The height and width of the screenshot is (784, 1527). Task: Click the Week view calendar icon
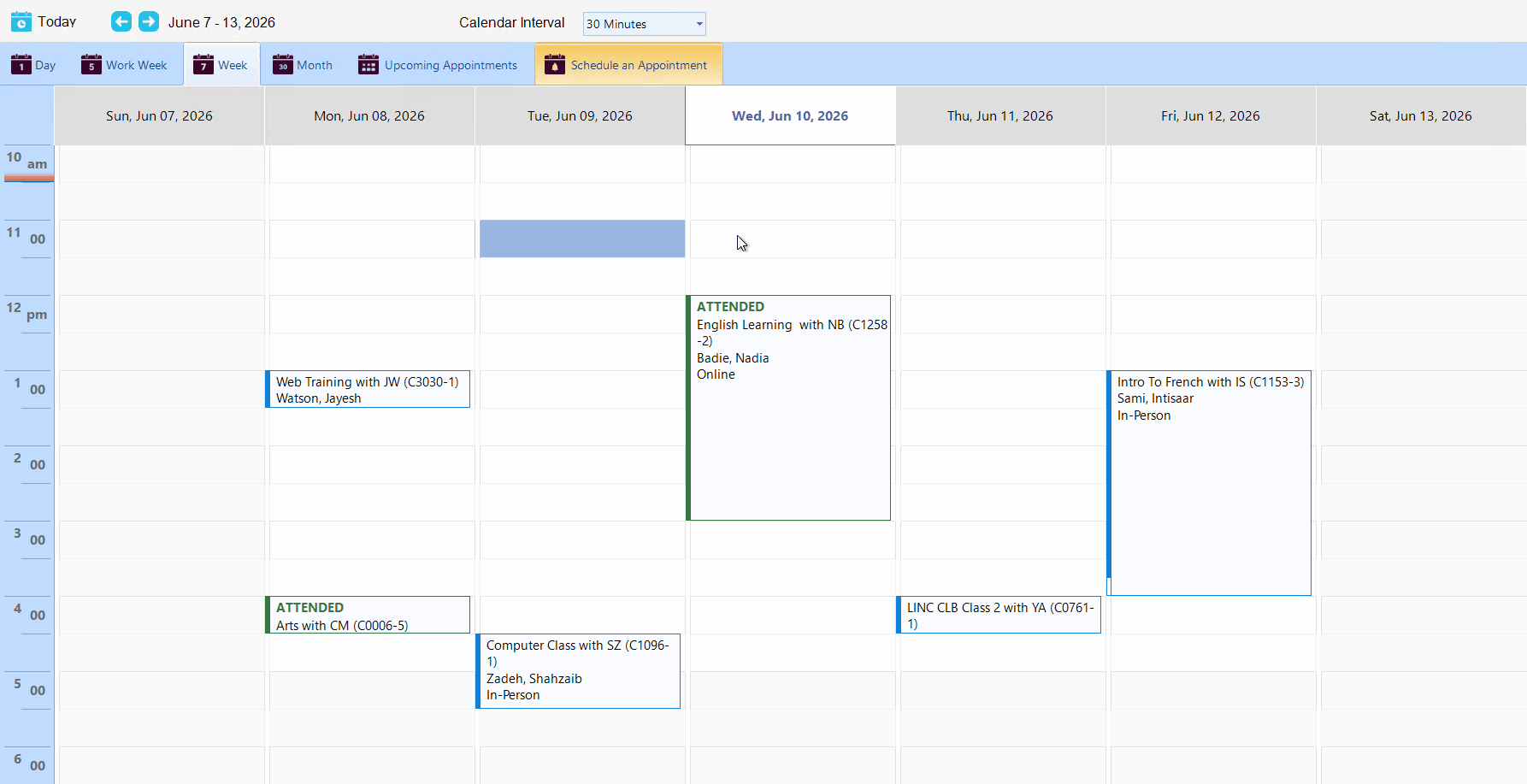tap(203, 64)
